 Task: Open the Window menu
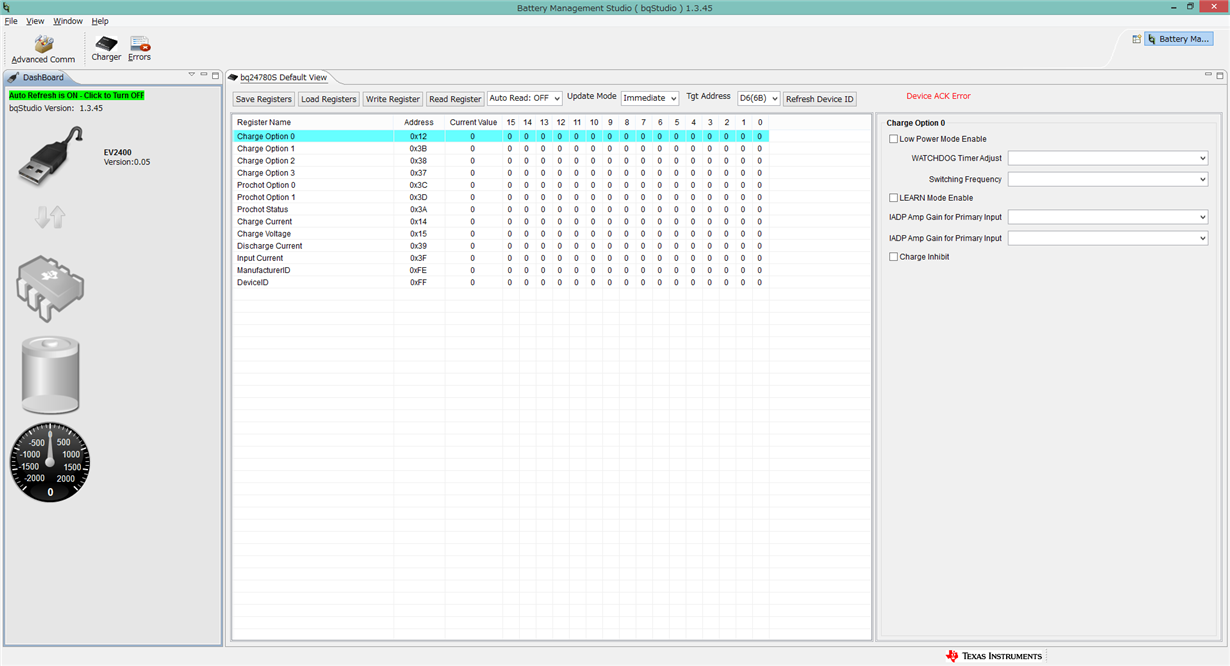68,21
